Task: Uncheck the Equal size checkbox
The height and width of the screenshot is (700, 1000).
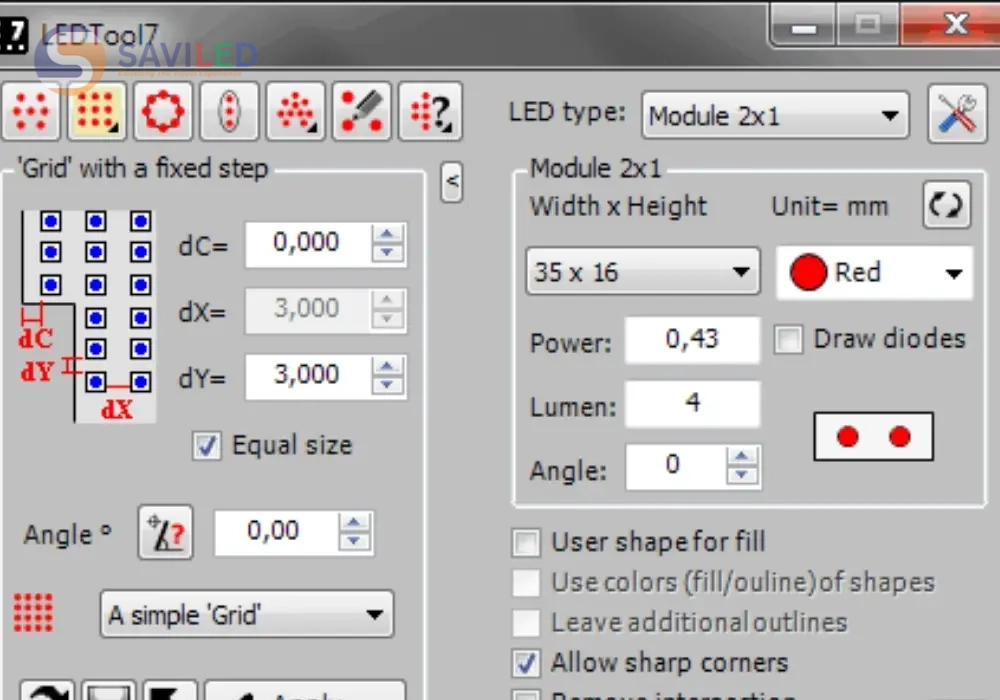Action: tap(207, 446)
